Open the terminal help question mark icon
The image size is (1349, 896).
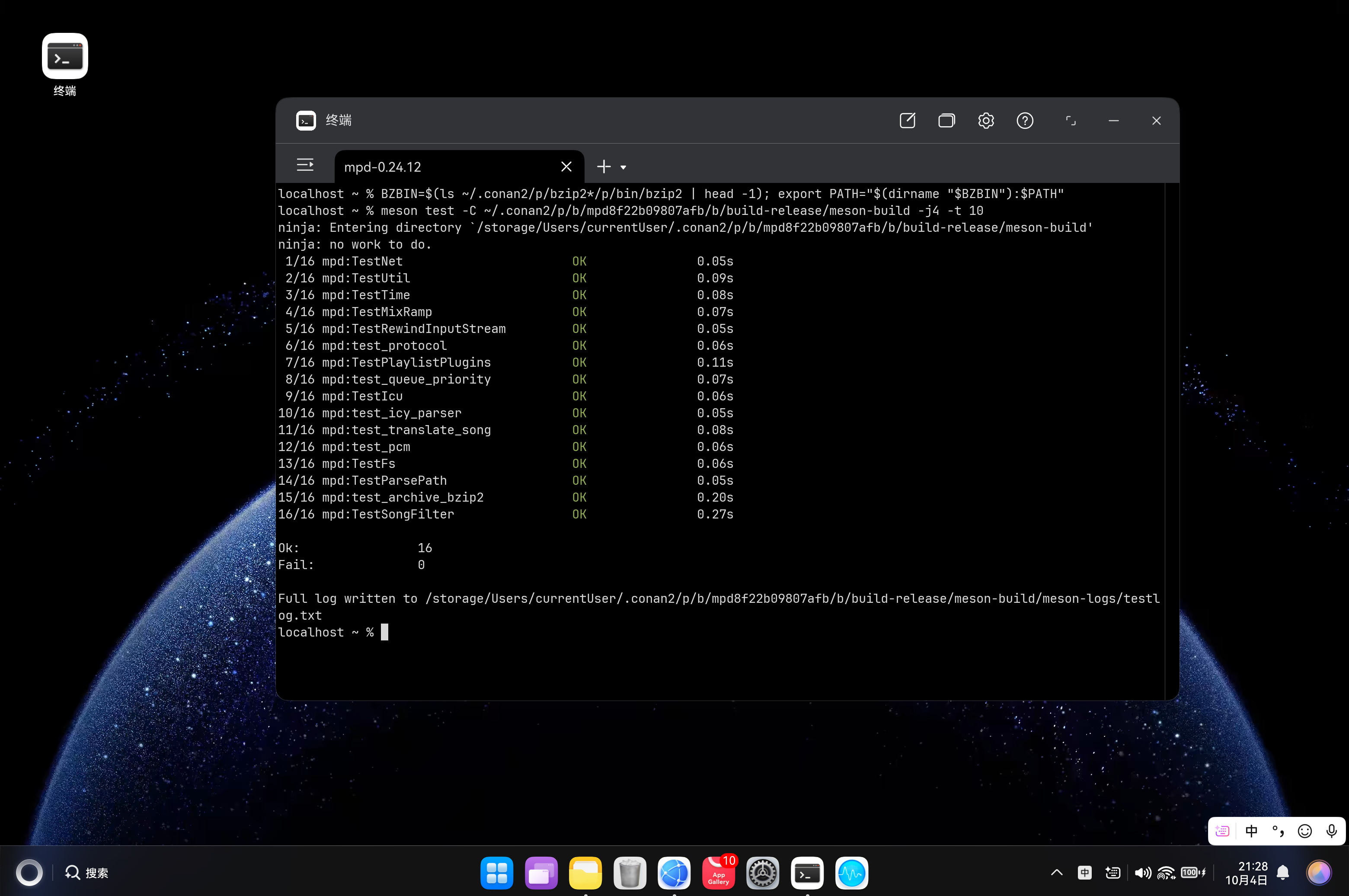(1025, 121)
